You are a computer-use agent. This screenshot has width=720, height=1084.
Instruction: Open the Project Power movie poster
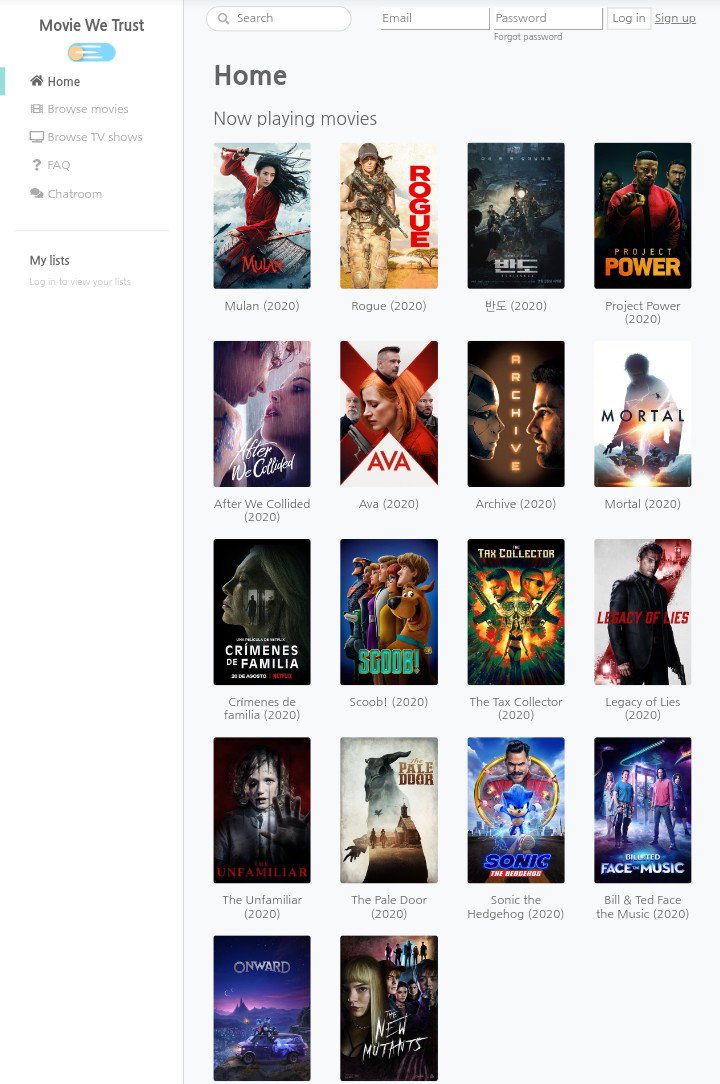click(x=643, y=216)
